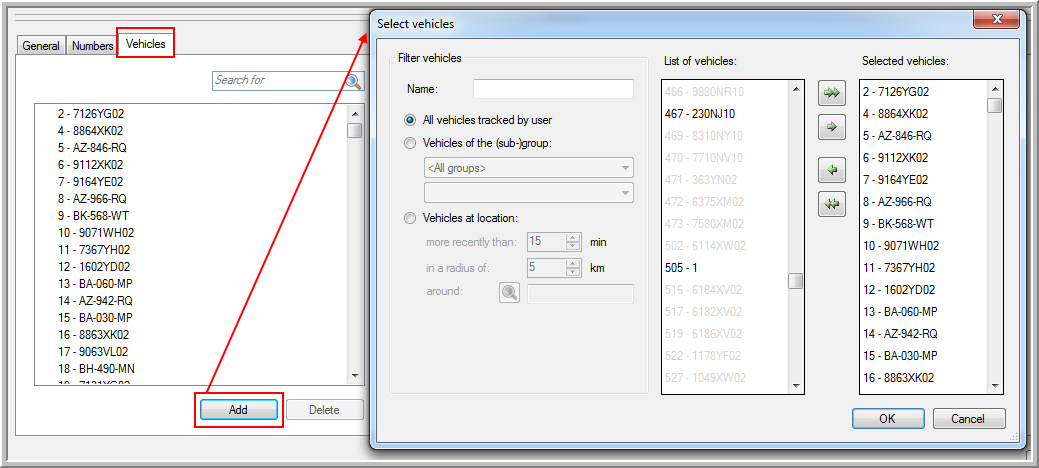Open the All groups dropdown
This screenshot has height=468, width=1039.
tap(528, 168)
